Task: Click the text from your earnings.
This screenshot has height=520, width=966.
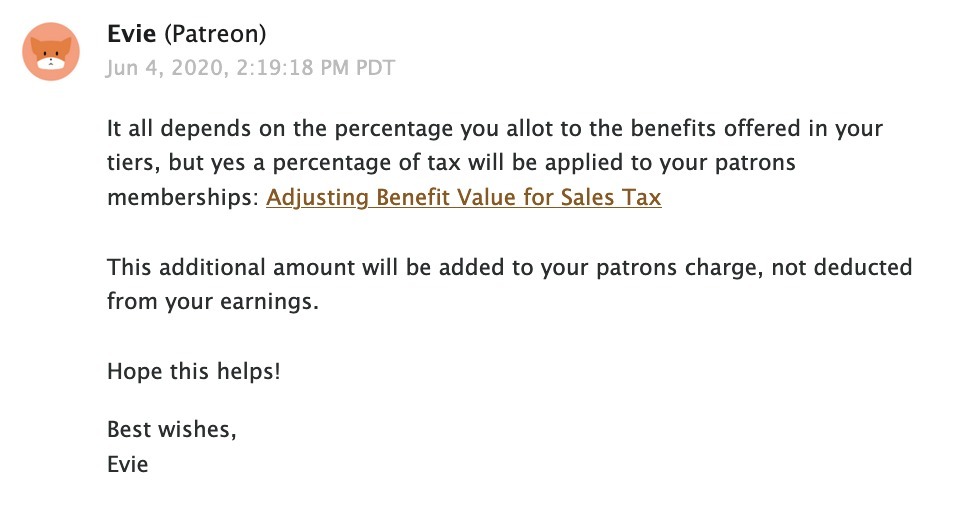Action: (x=213, y=302)
